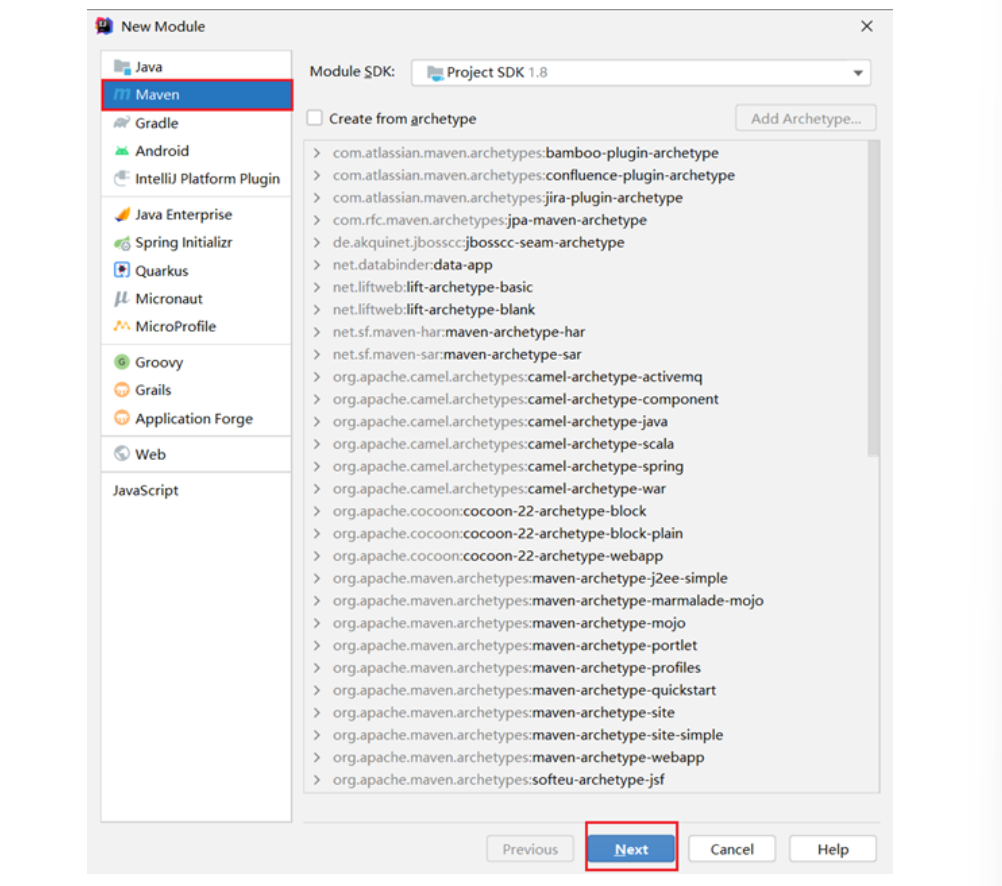The width and height of the screenshot is (1002, 886).
Task: Click Add Archetype button
Action: [x=806, y=118]
